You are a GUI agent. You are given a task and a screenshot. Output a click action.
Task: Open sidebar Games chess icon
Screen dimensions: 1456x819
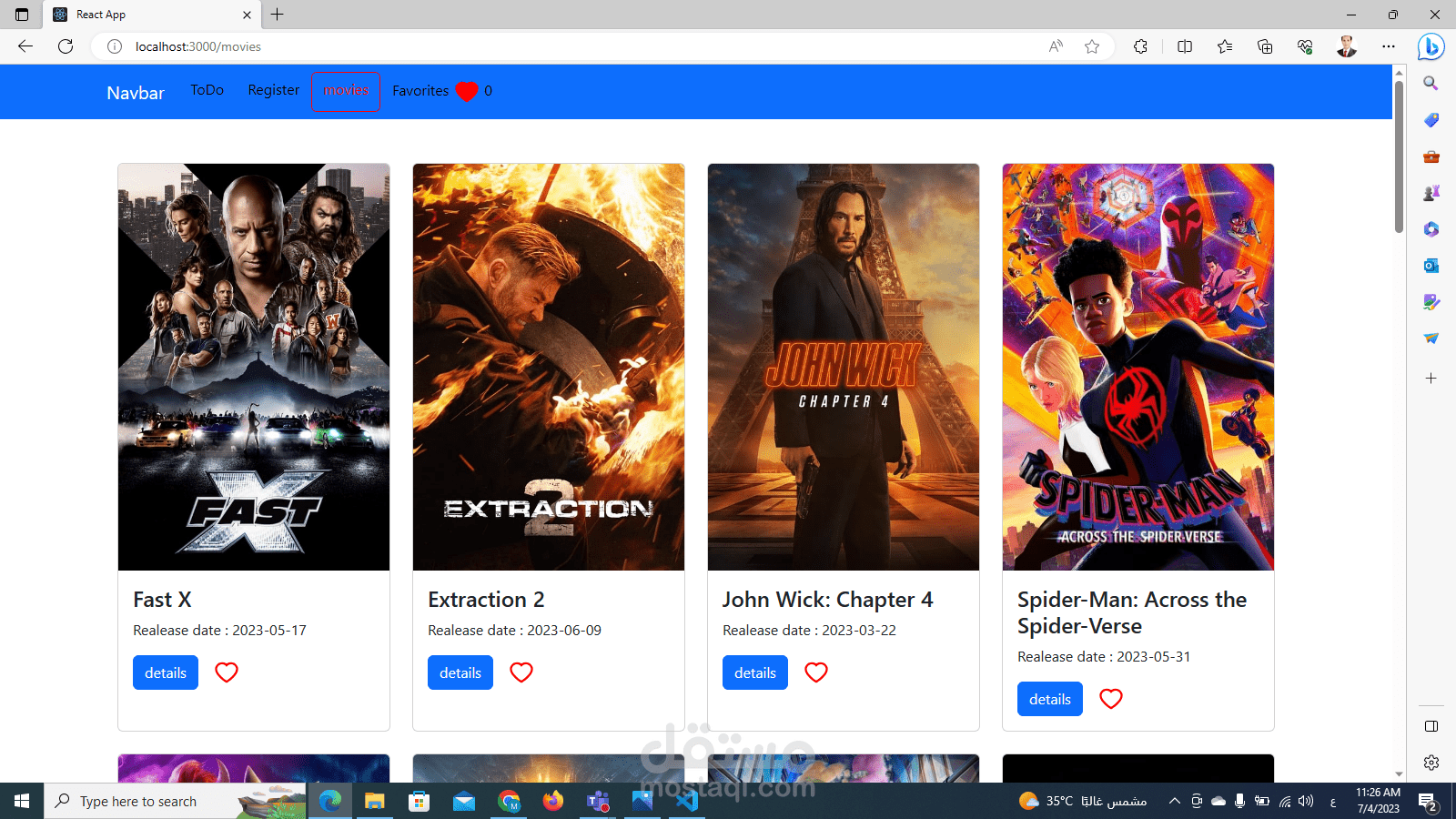coord(1431,193)
